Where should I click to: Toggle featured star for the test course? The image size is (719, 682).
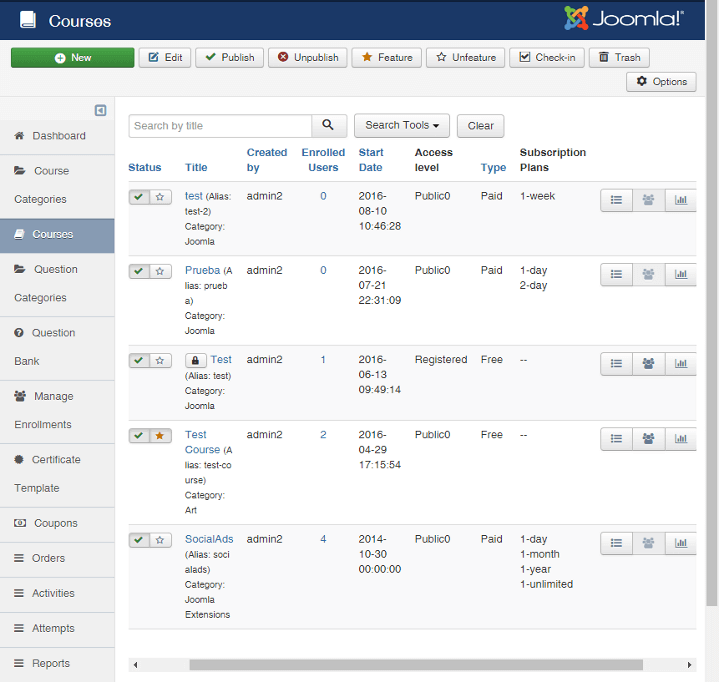pyautogui.click(x=160, y=197)
